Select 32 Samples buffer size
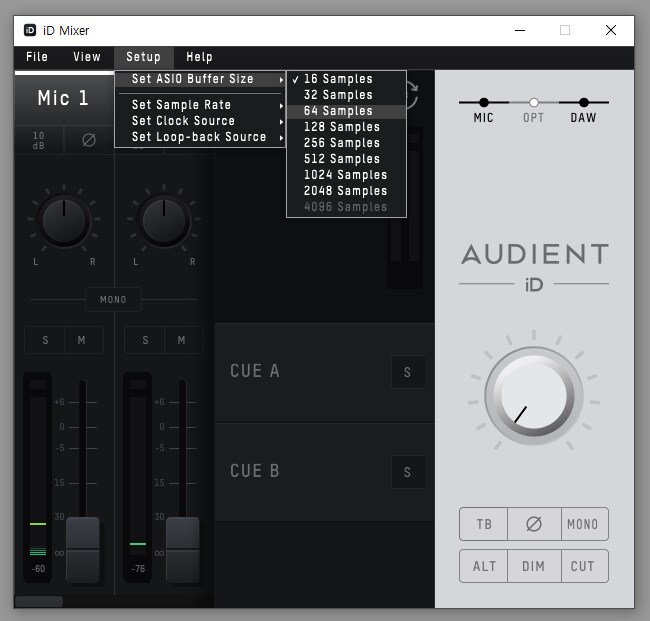 pyautogui.click(x=346, y=95)
